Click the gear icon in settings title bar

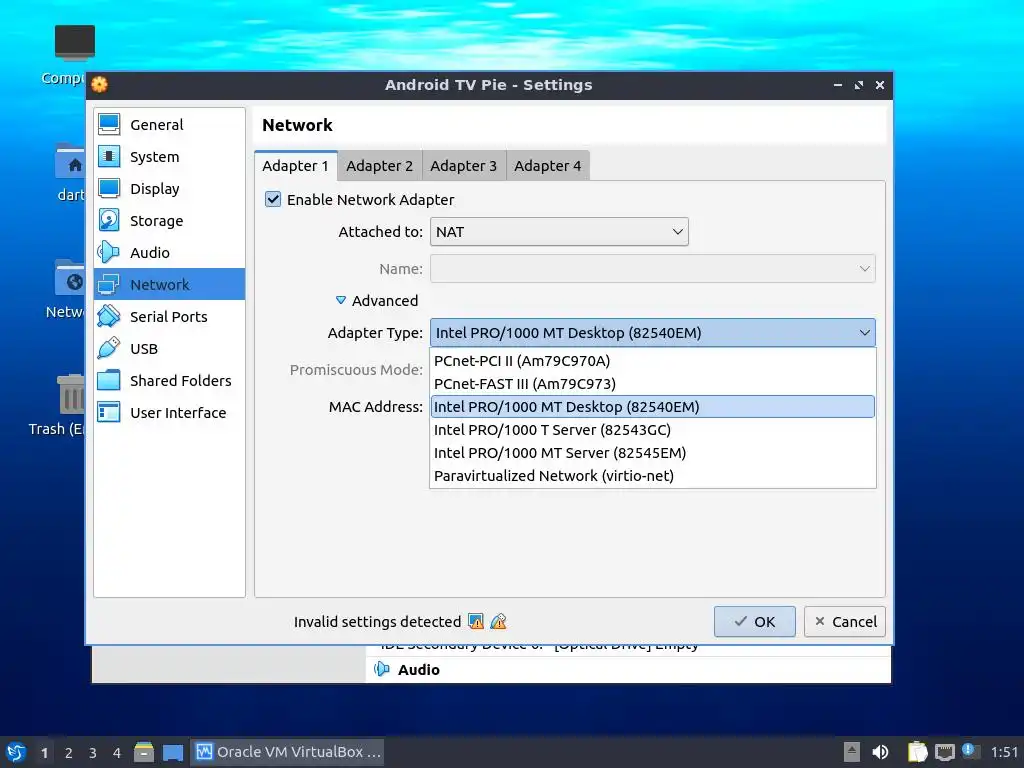pyautogui.click(x=99, y=84)
